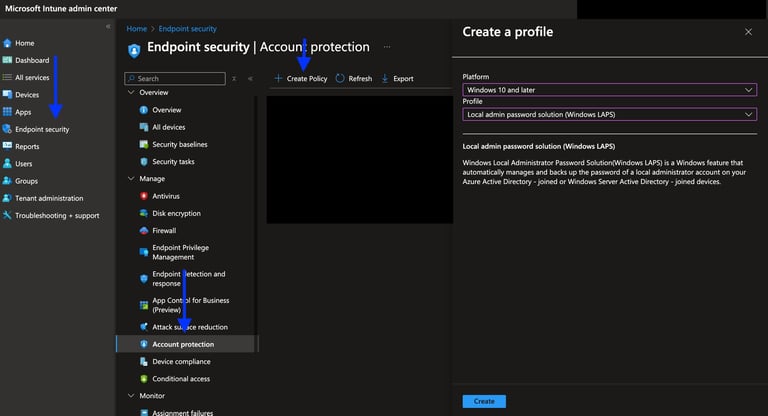
Task: Open App Control for Business icon
Action: click(x=144, y=305)
